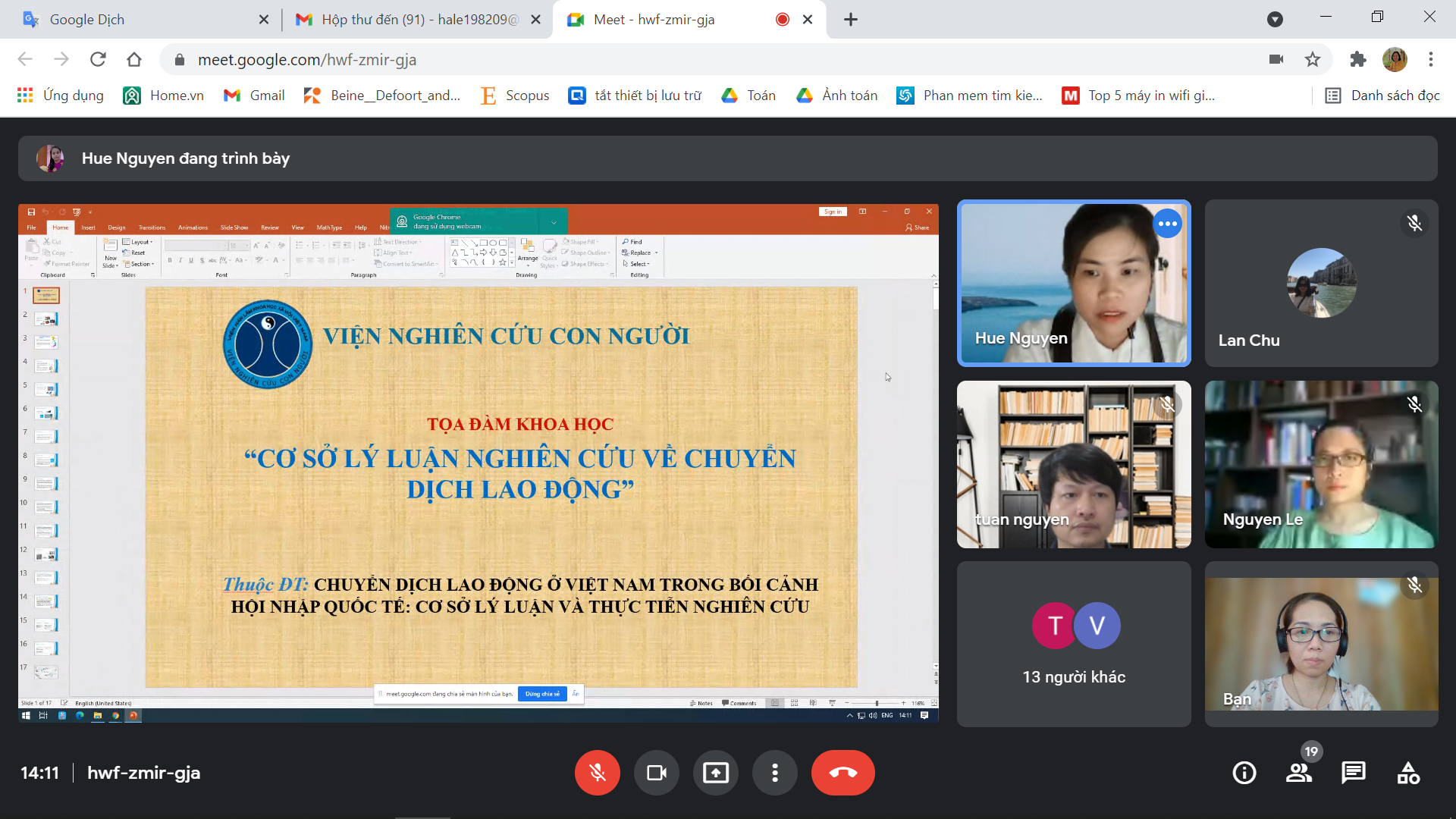Open Chrome's tab search dropdown arrow
This screenshot has width=1456, height=819.
coord(1275,20)
